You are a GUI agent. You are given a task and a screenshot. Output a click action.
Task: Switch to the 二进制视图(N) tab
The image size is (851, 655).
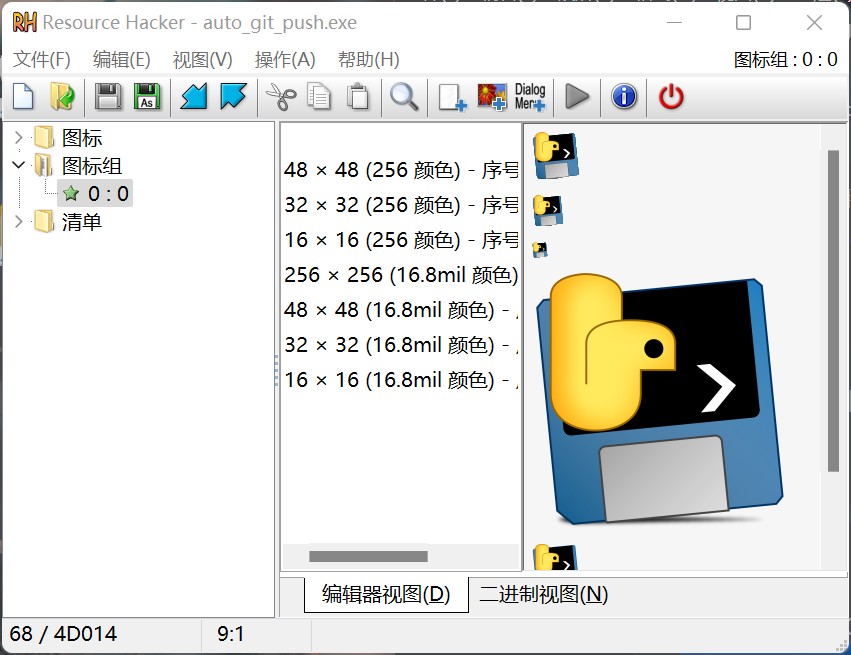coord(543,595)
